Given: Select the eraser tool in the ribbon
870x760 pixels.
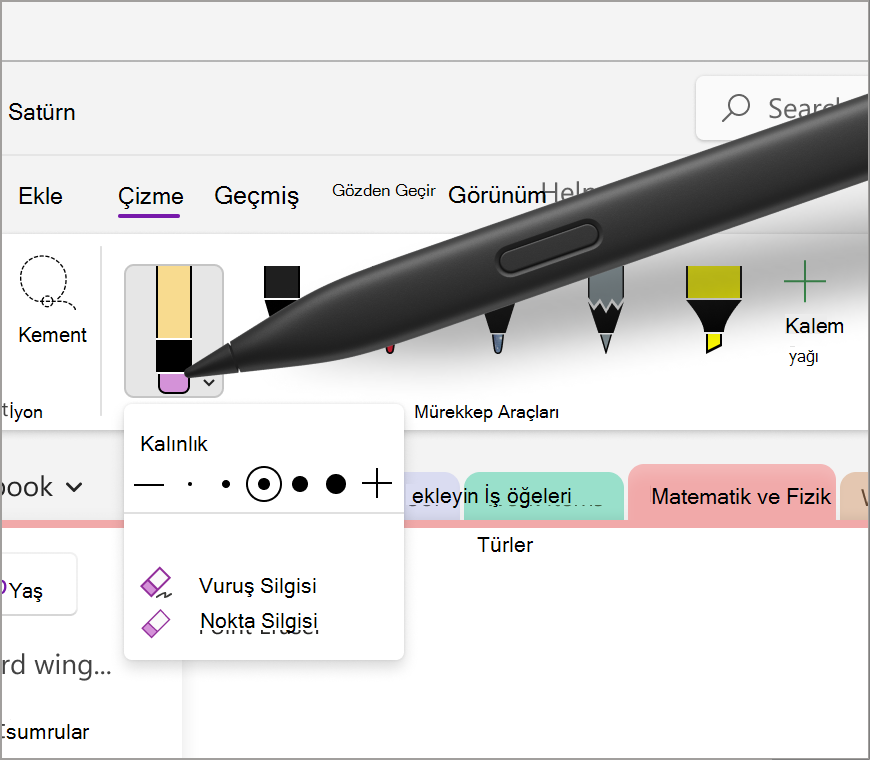Looking at the screenshot, I should [174, 330].
